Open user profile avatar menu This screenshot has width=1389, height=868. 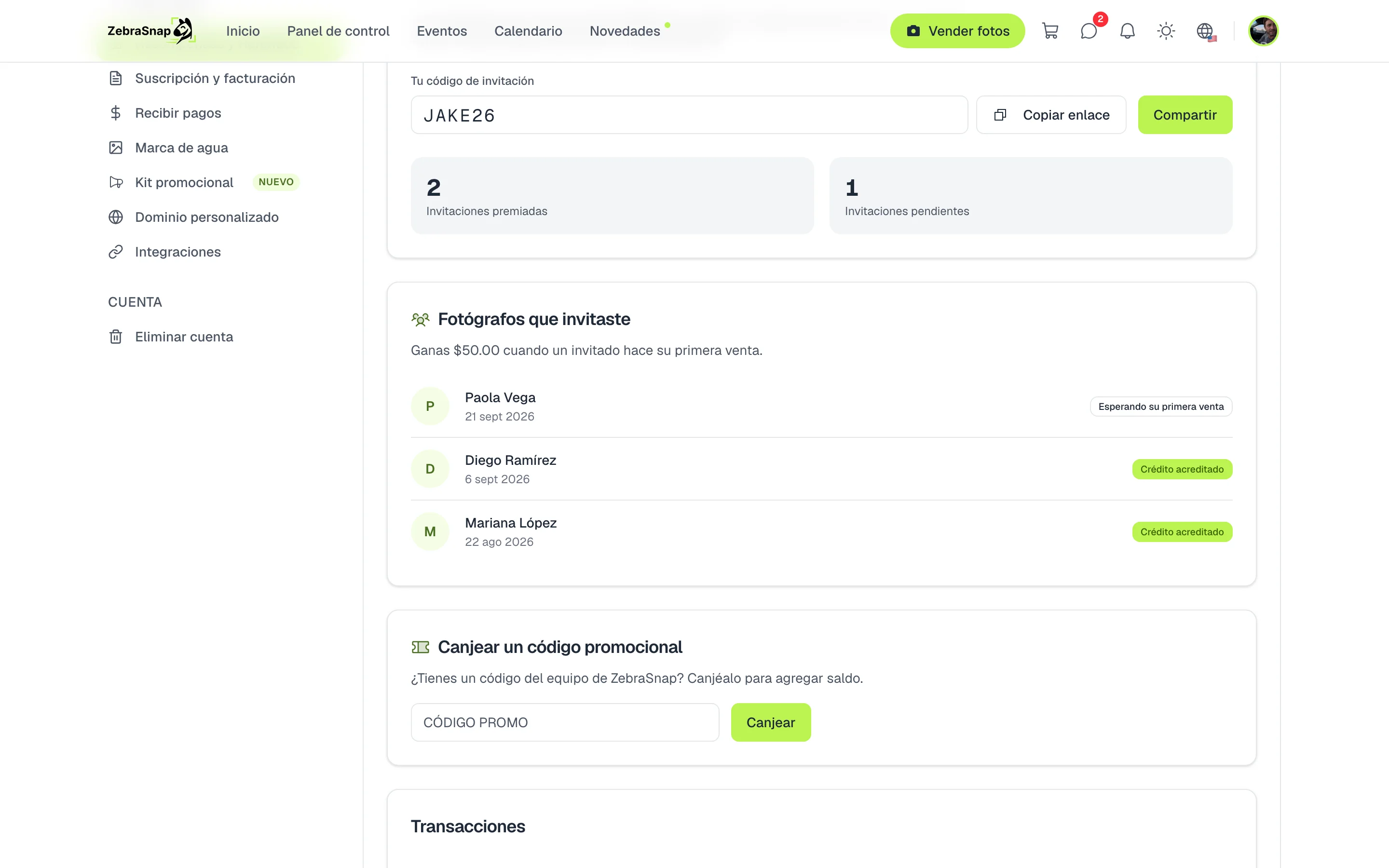click(x=1263, y=31)
